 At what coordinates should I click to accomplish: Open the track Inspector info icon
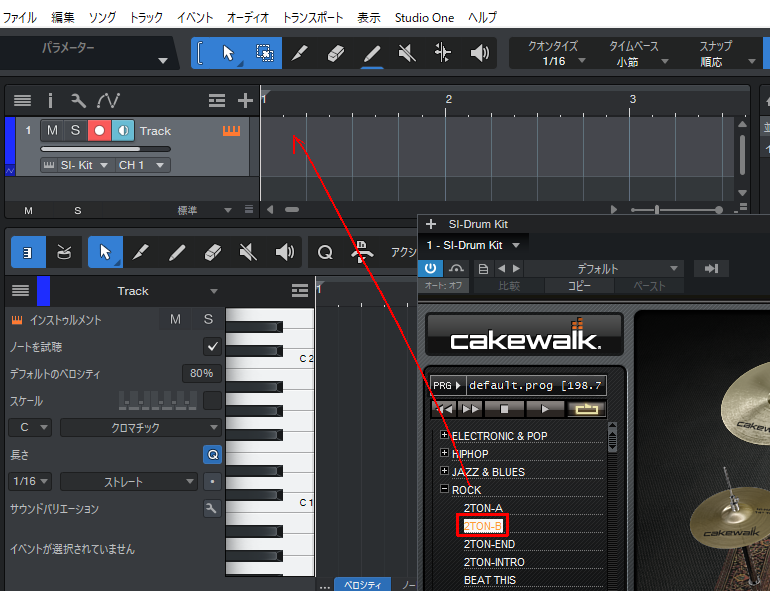coord(50,101)
